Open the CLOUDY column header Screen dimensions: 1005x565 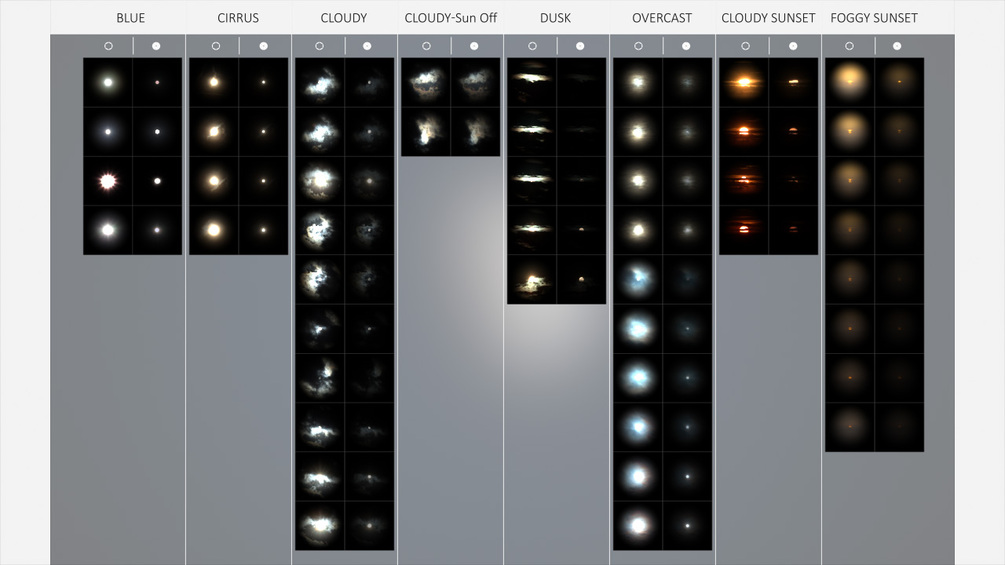point(344,18)
